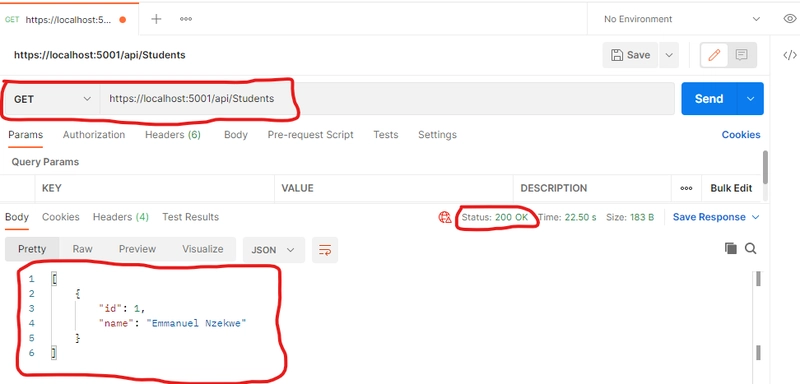800x384 pixels.
Task: Search the response with magnifier icon
Action: 750,248
